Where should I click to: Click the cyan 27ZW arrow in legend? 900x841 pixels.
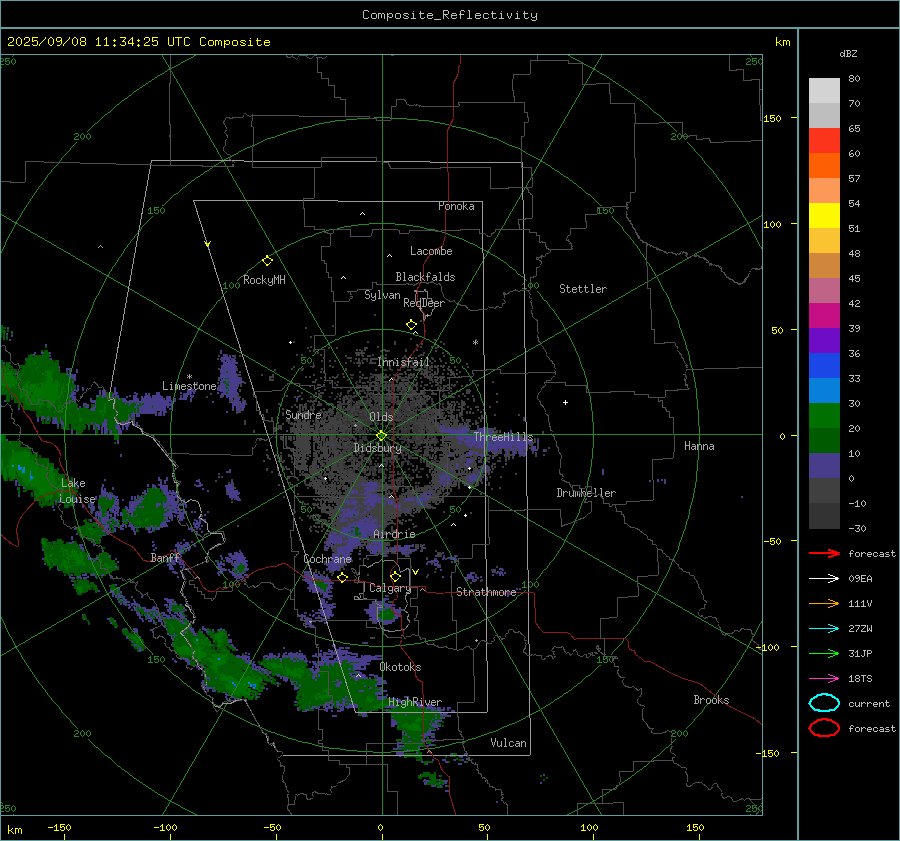pyautogui.click(x=824, y=628)
